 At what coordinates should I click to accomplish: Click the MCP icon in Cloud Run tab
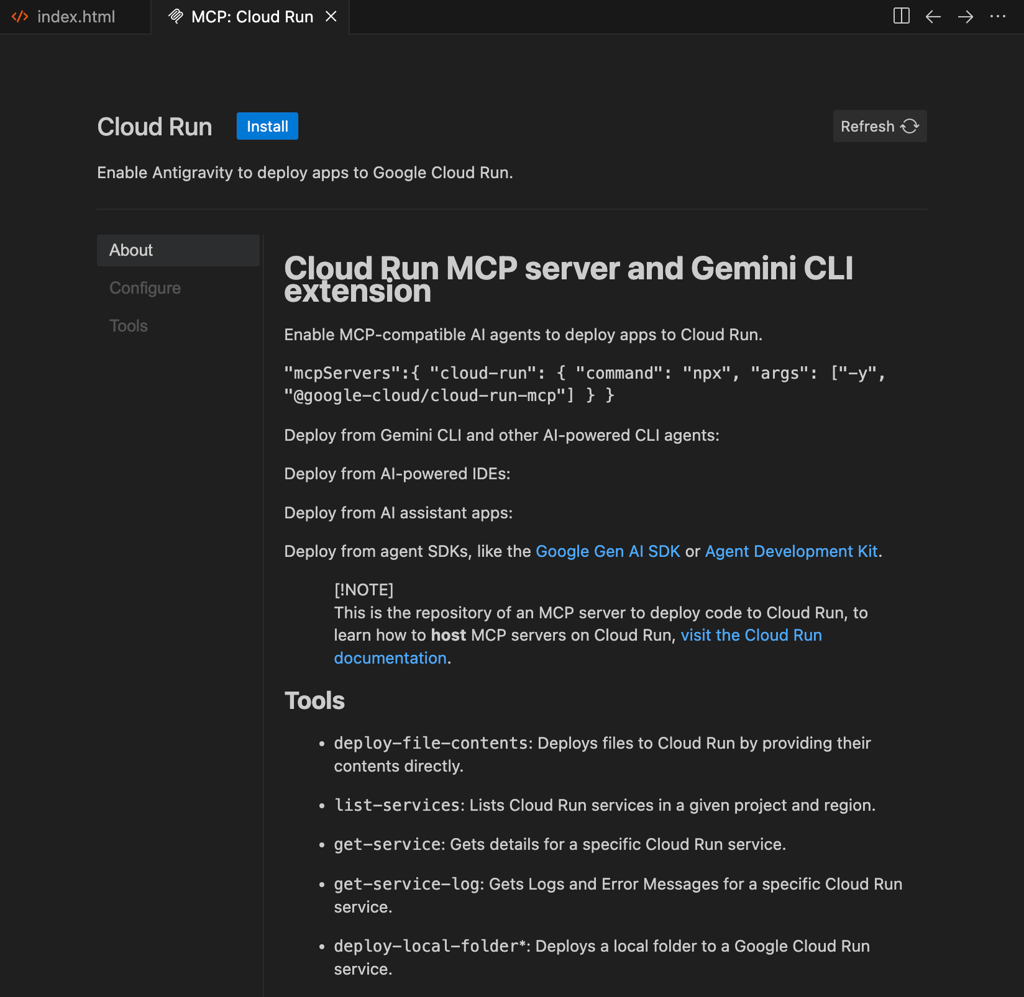[x=175, y=16]
